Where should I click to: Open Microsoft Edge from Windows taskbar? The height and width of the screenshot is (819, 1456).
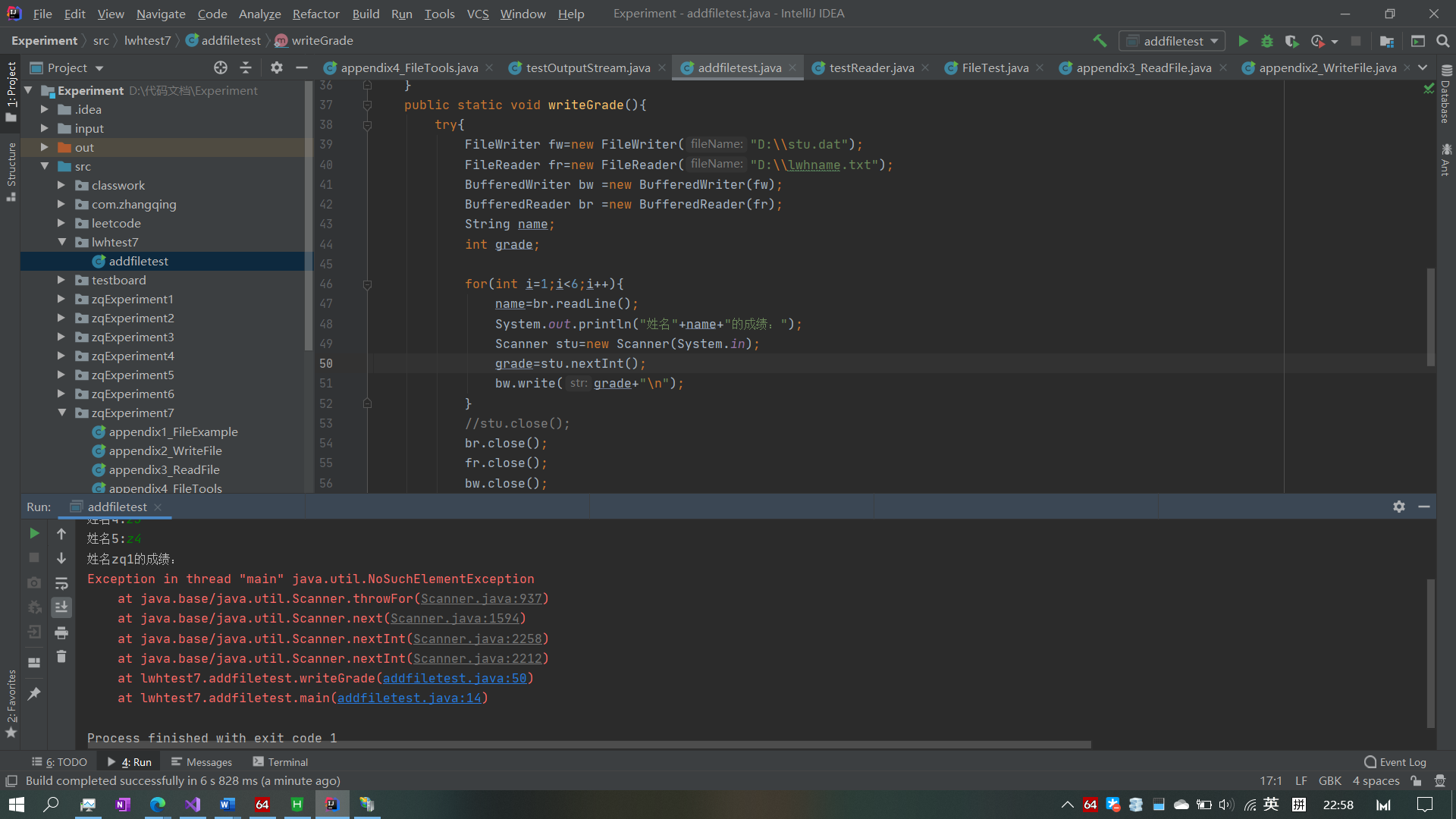point(158,805)
